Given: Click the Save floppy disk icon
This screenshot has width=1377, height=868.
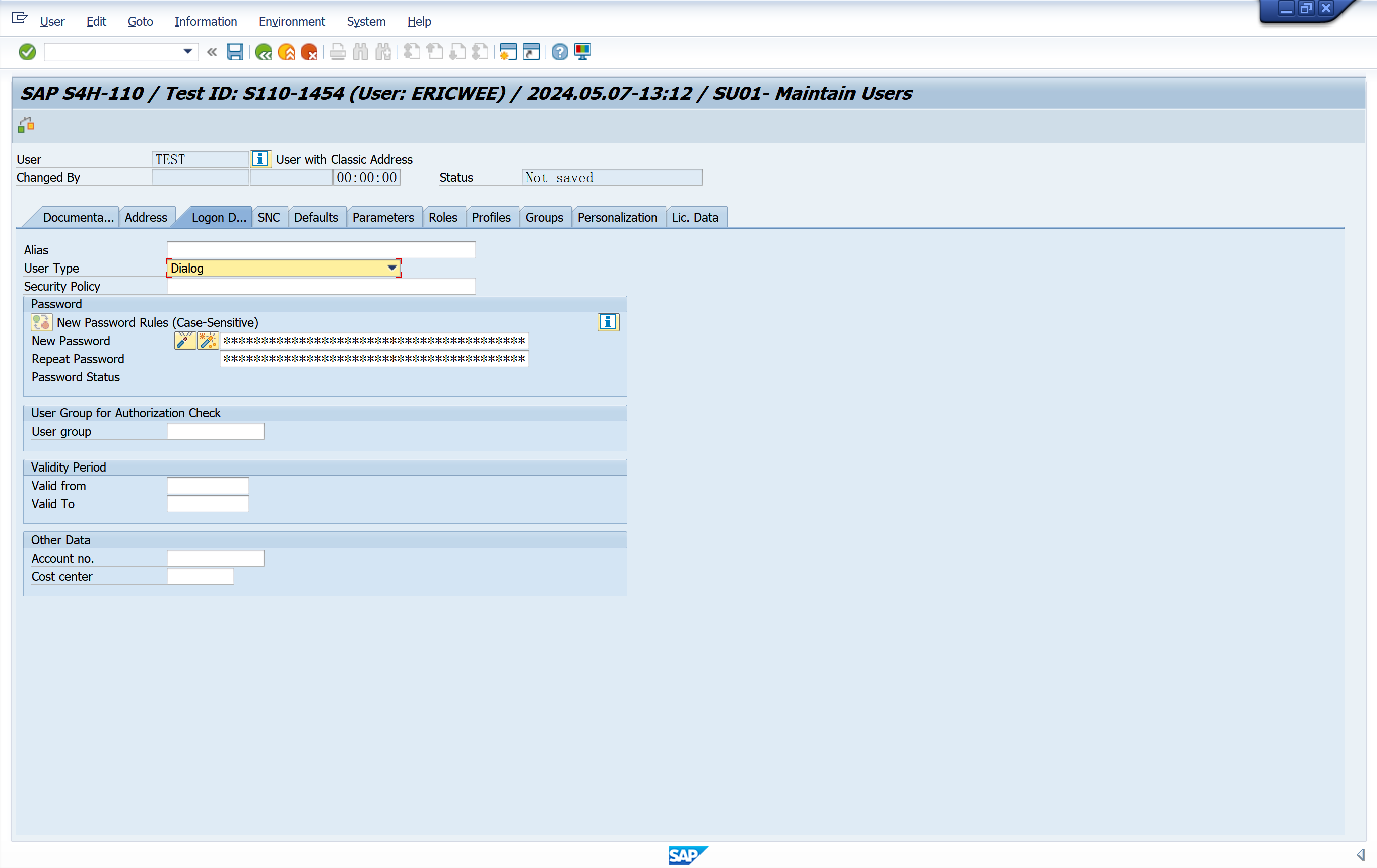Looking at the screenshot, I should (x=235, y=52).
